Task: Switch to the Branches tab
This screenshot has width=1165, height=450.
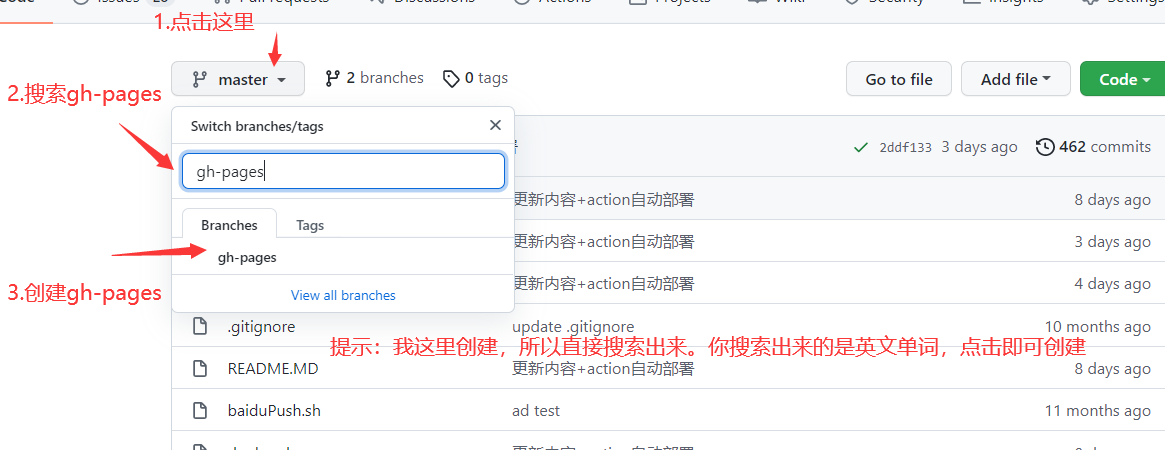Action: [x=229, y=225]
